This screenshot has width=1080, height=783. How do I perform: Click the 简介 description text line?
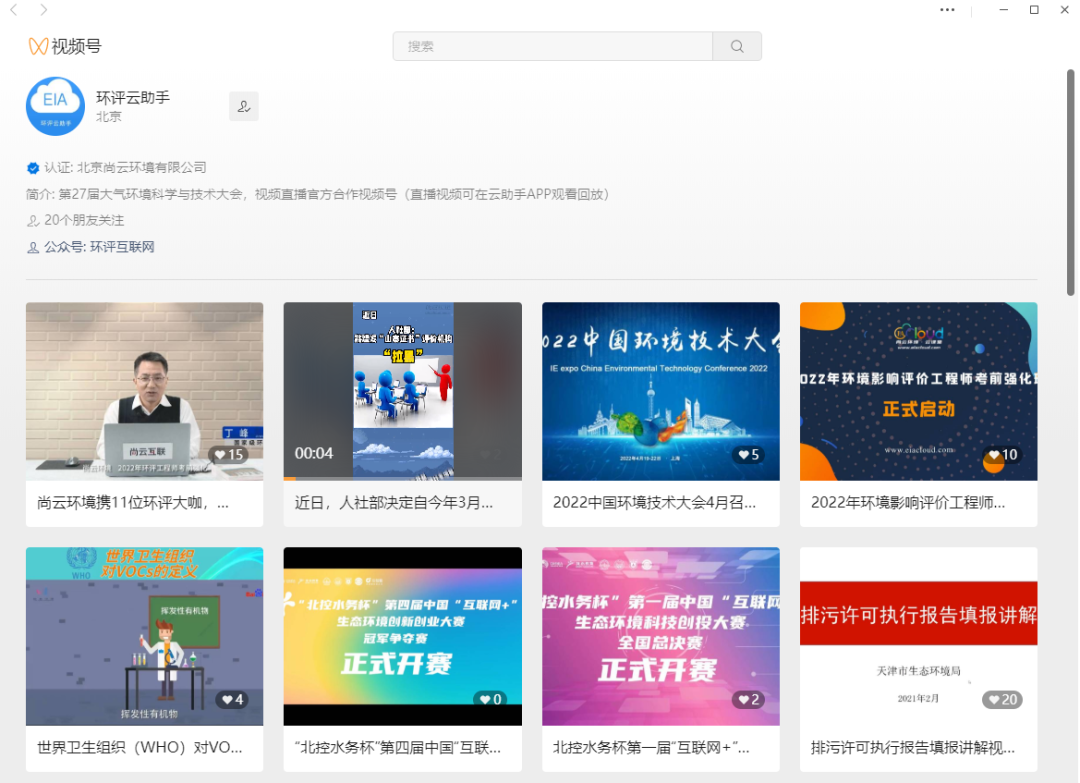click(x=318, y=194)
